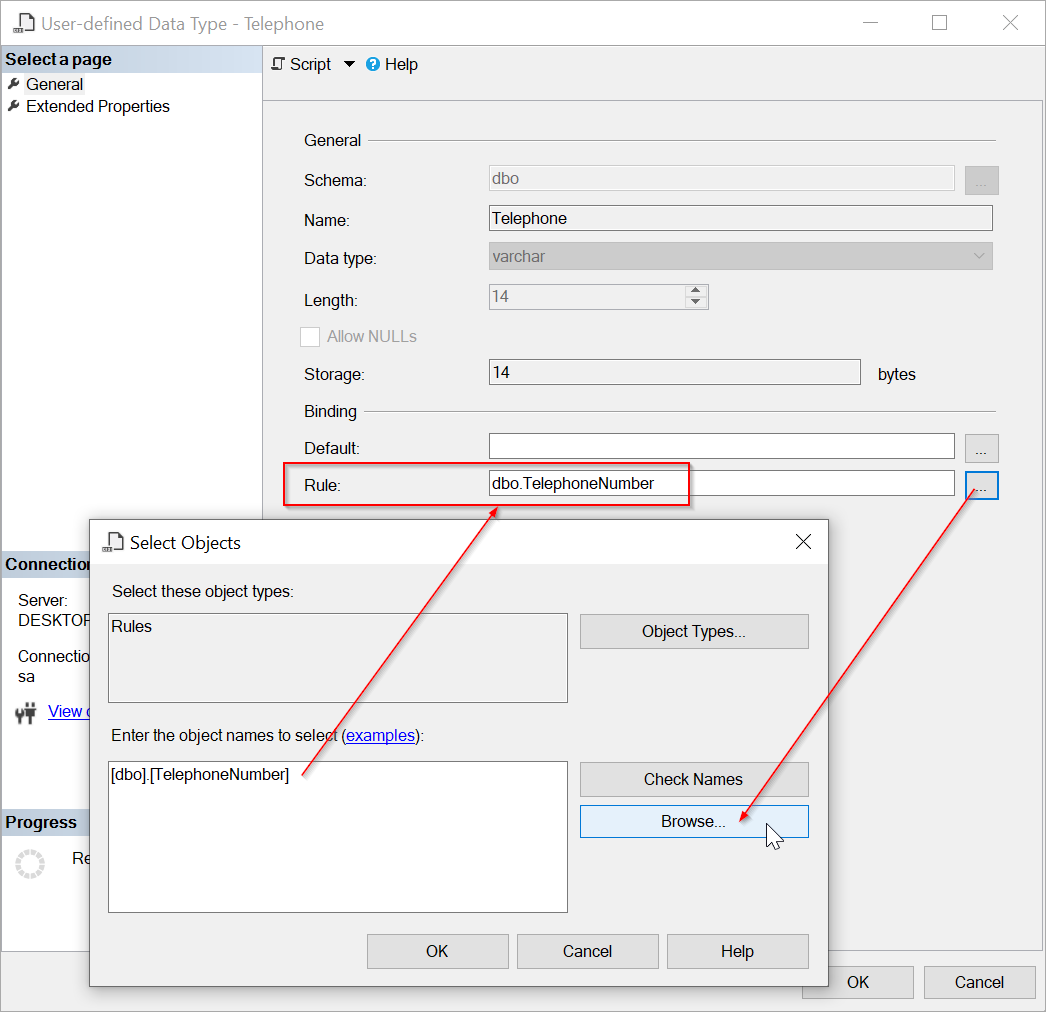
Task: Maximize the User-defined Data Type window
Action: (x=939, y=23)
